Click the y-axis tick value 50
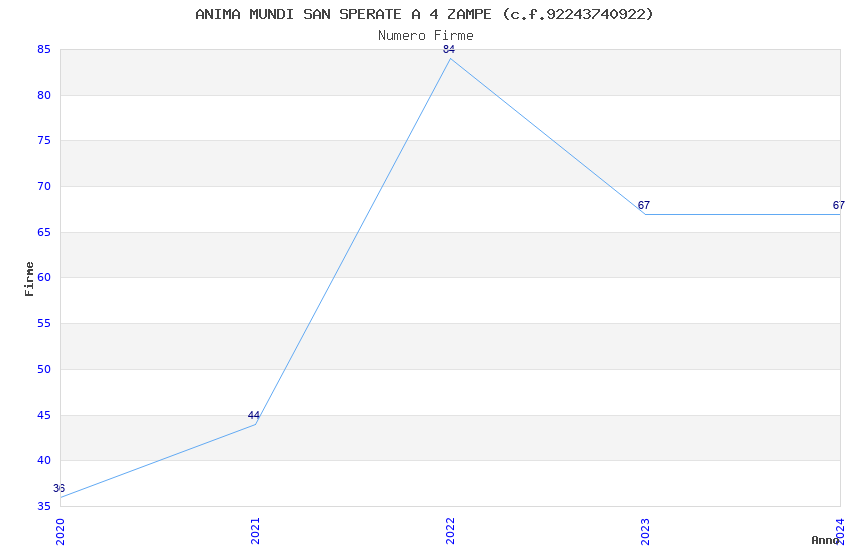Screen dimensions: 850x550 [44, 369]
